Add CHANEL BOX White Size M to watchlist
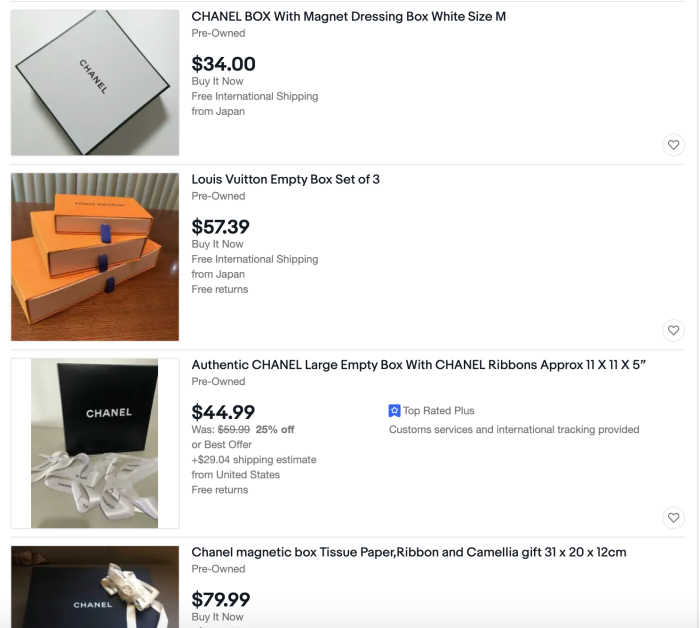The width and height of the screenshot is (700, 628). click(673, 145)
